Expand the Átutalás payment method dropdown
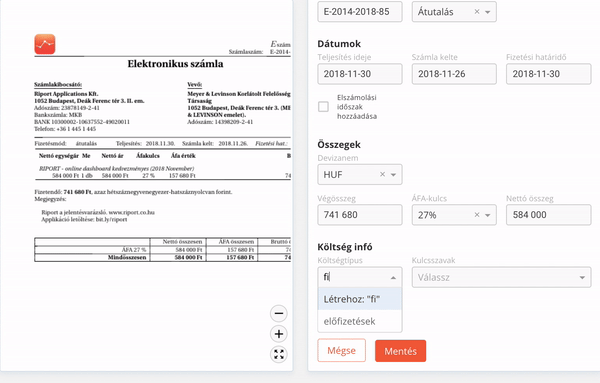The width and height of the screenshot is (600, 383). (488, 12)
